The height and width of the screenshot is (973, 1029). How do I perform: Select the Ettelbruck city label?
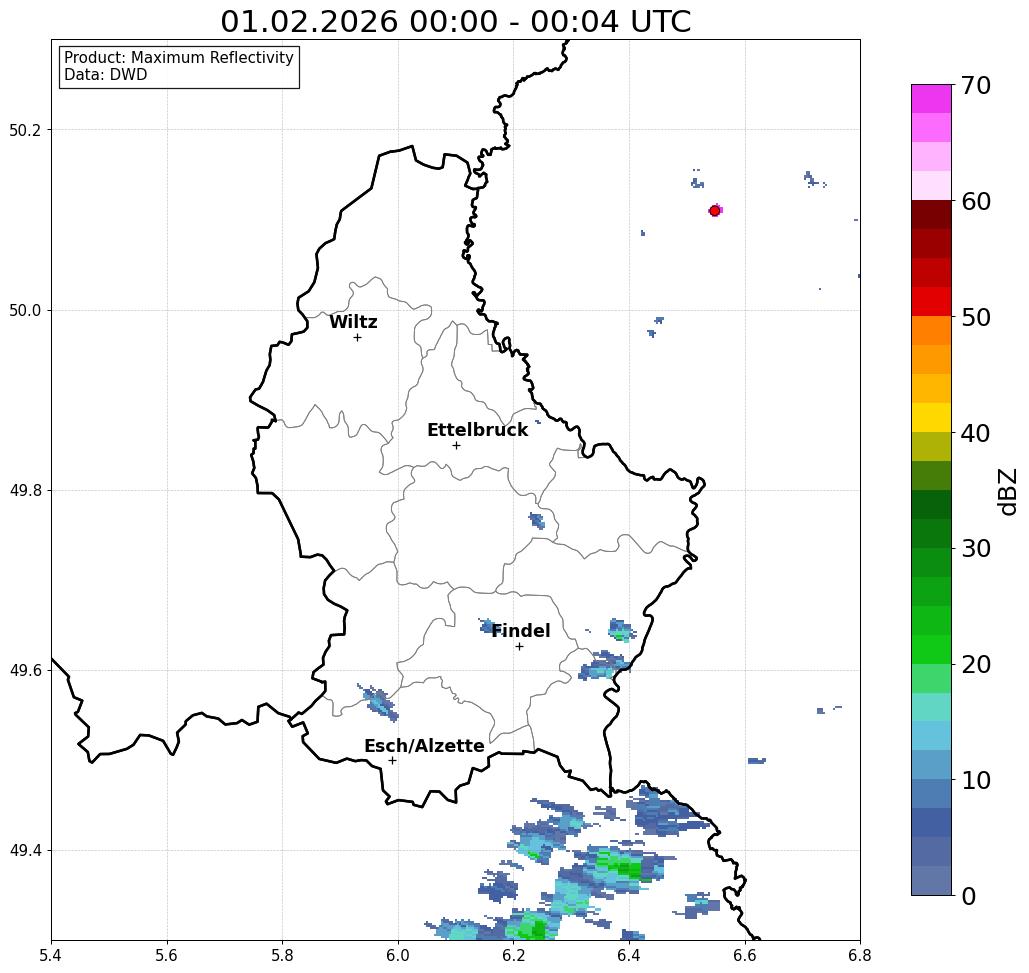(477, 430)
